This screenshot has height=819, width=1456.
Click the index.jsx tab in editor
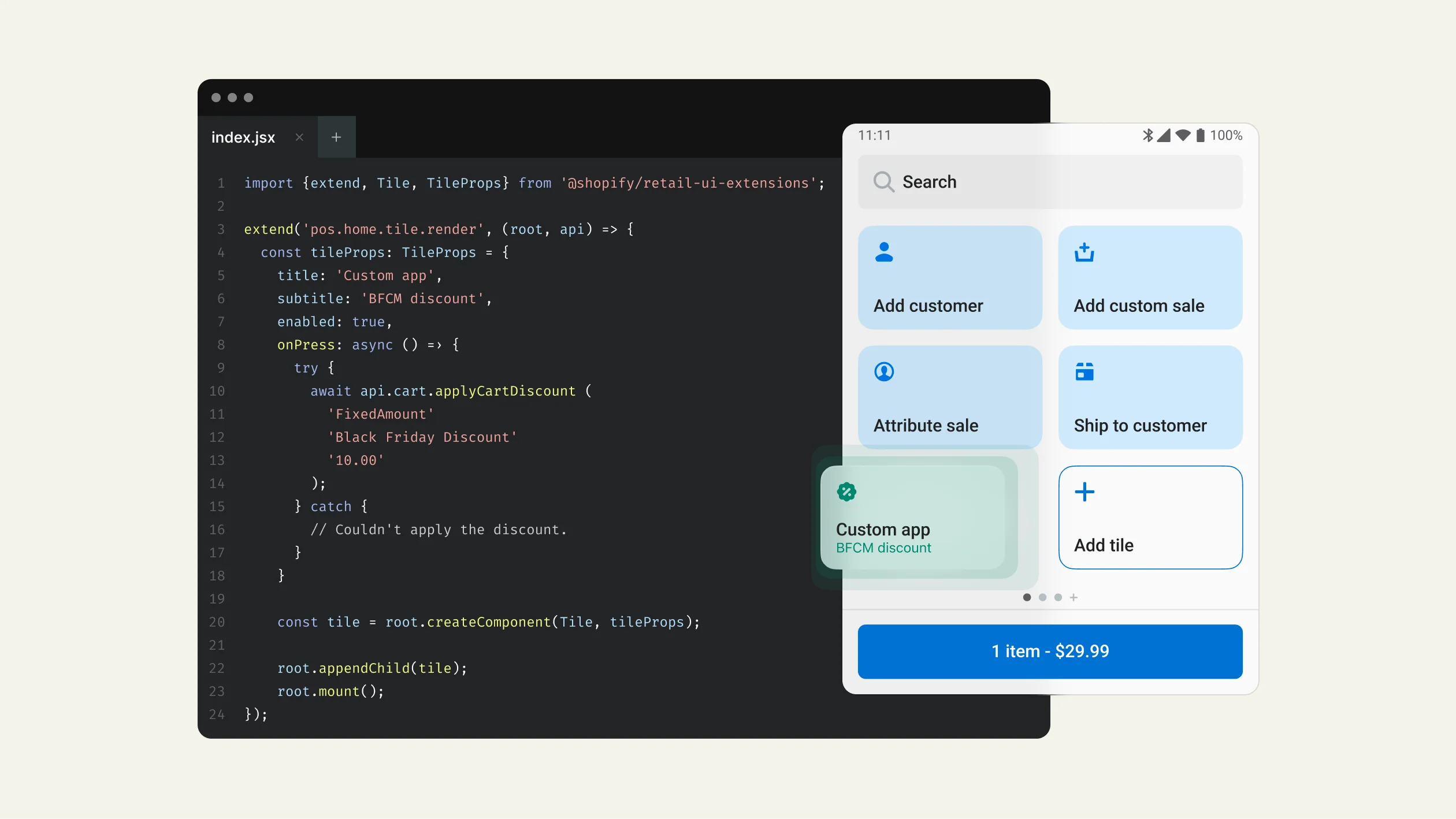tap(245, 137)
